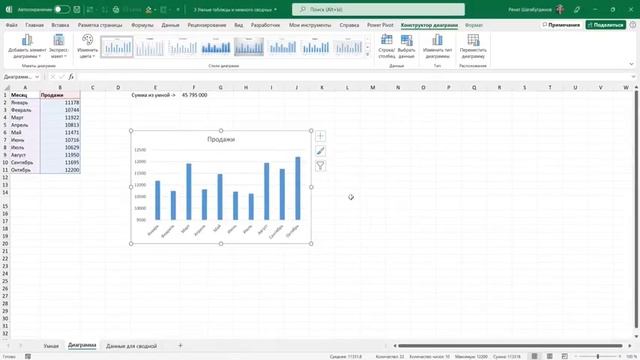Image resolution: width=640 pixels, height=360 pixels.
Task: Click the horizontal scrollbar
Action: coord(510,346)
